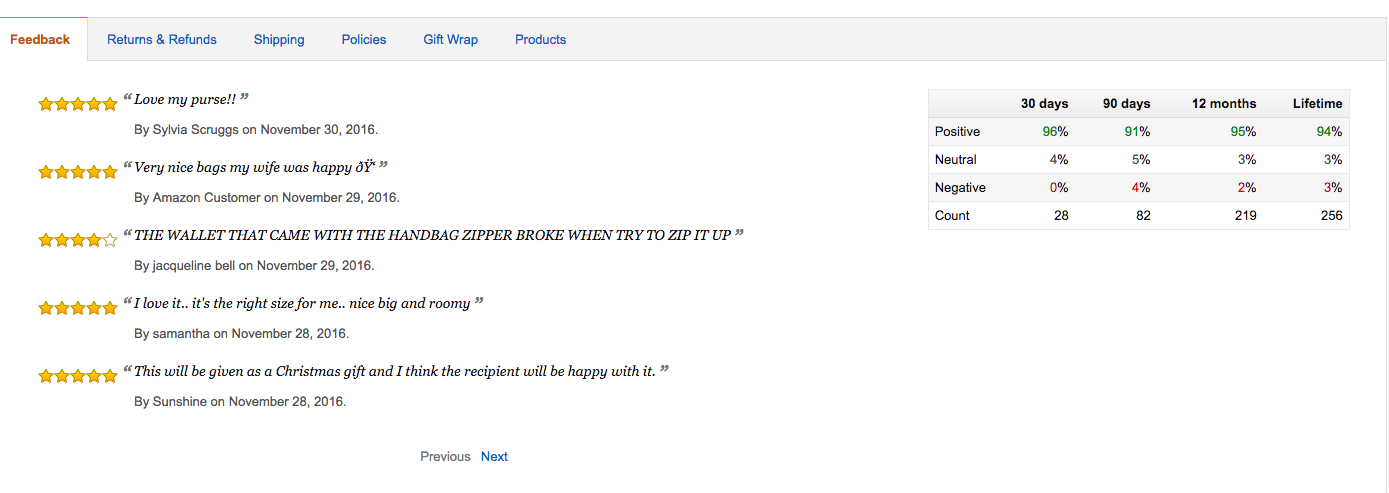Switch to the Feedback tab
The image size is (1389, 493).
coord(40,39)
